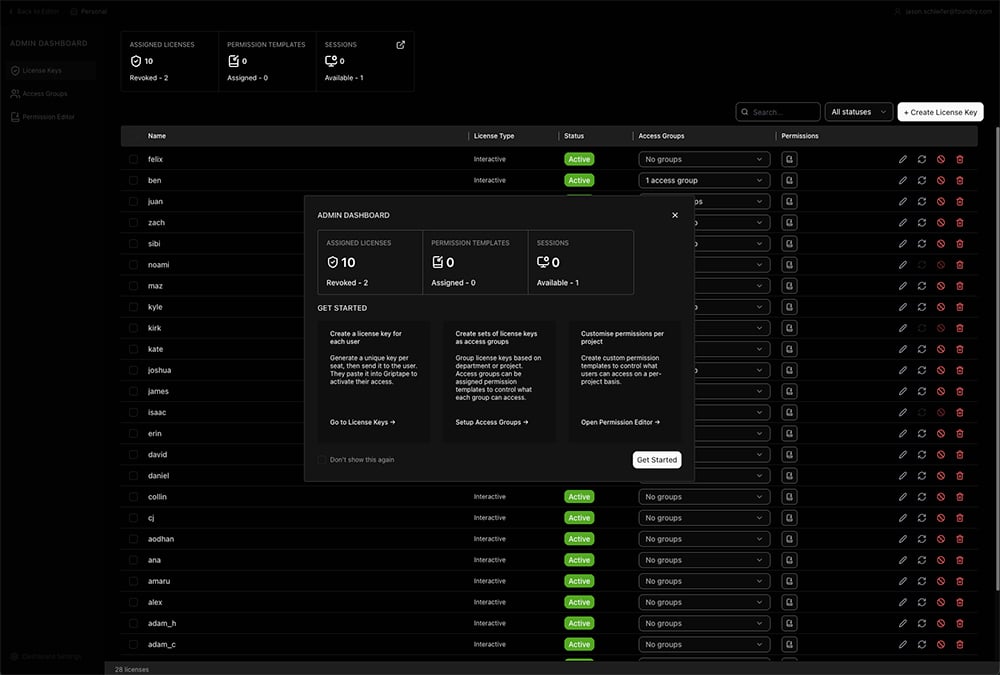This screenshot has height=675, width=1000.
Task: Click the name cell 'adam_h'
Action: tap(162, 623)
